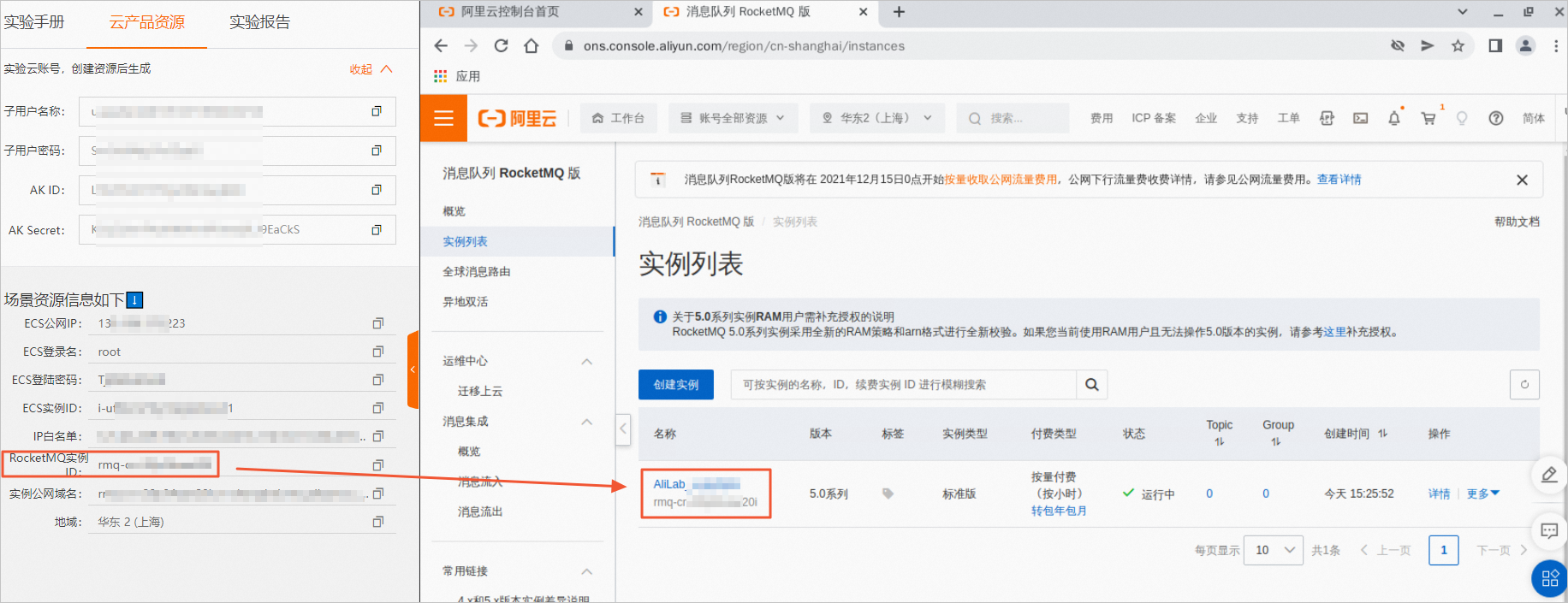This screenshot has height=603, width=1568.
Task: Click the 创建实例 button
Action: click(x=676, y=385)
